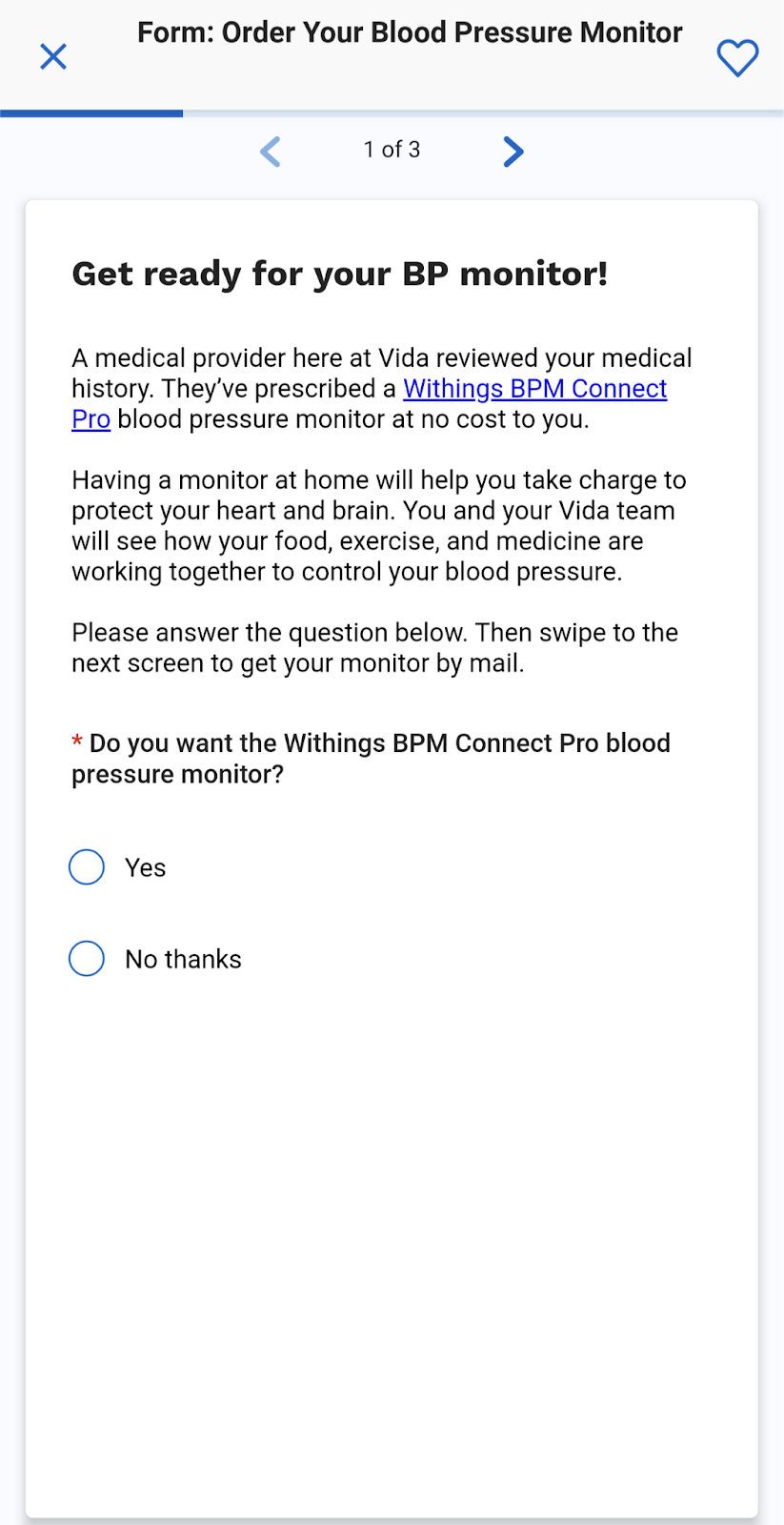Tap the Yes option label text

[x=146, y=868]
